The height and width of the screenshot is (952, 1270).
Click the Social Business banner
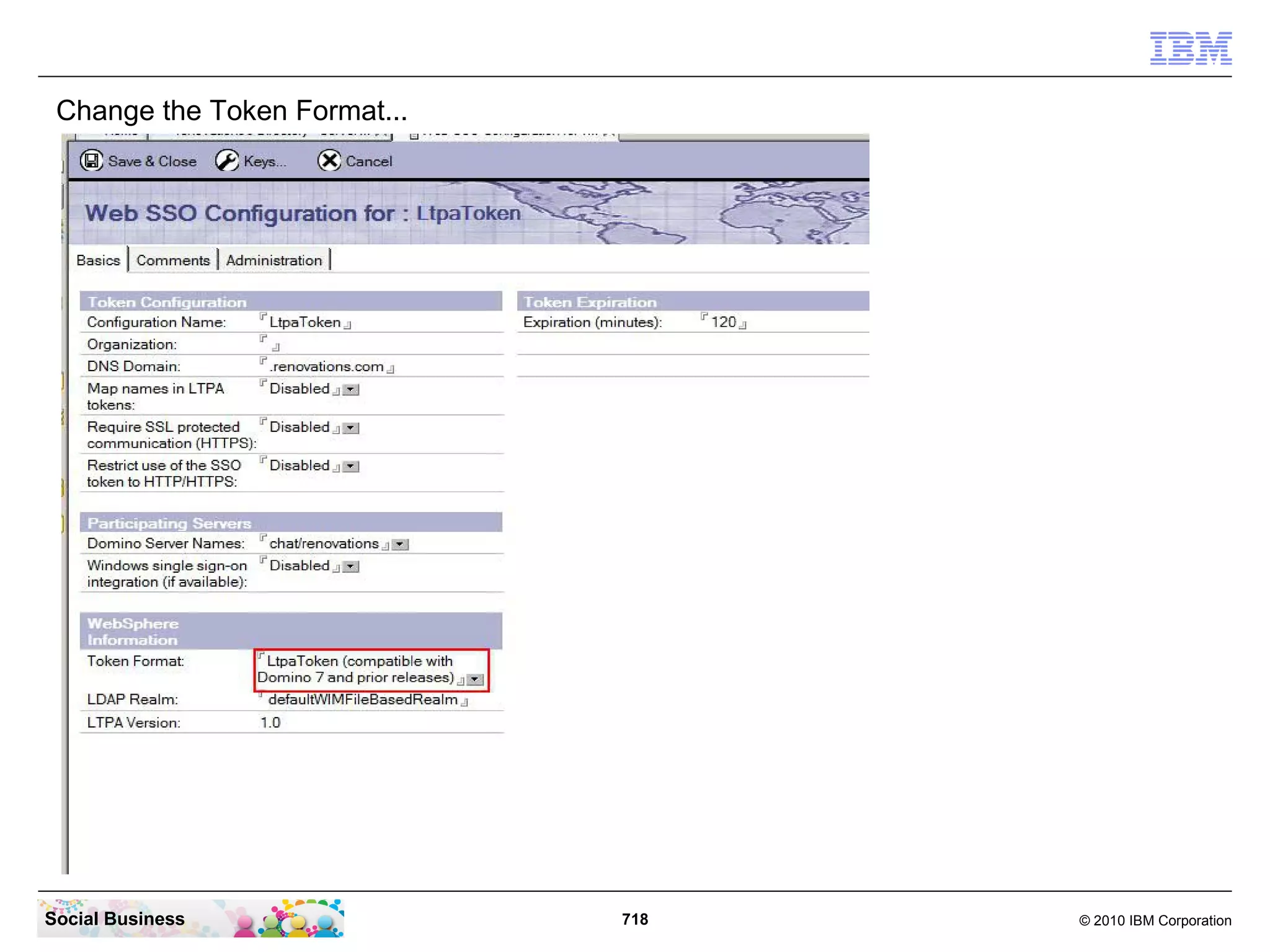pyautogui.click(x=190, y=918)
